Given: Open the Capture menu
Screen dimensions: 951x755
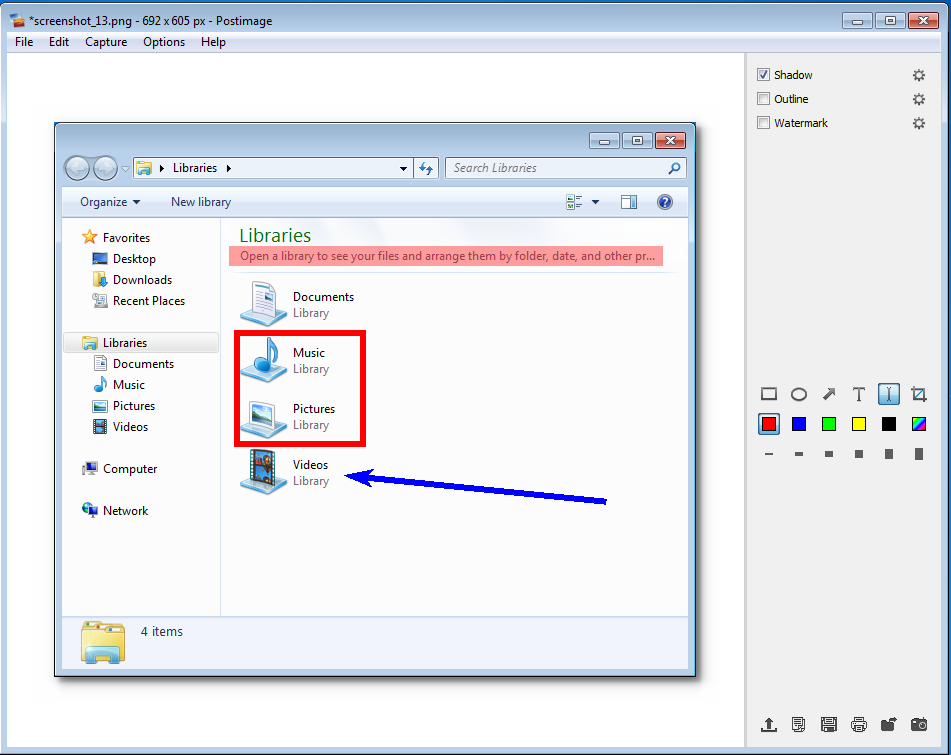Looking at the screenshot, I should pos(105,42).
